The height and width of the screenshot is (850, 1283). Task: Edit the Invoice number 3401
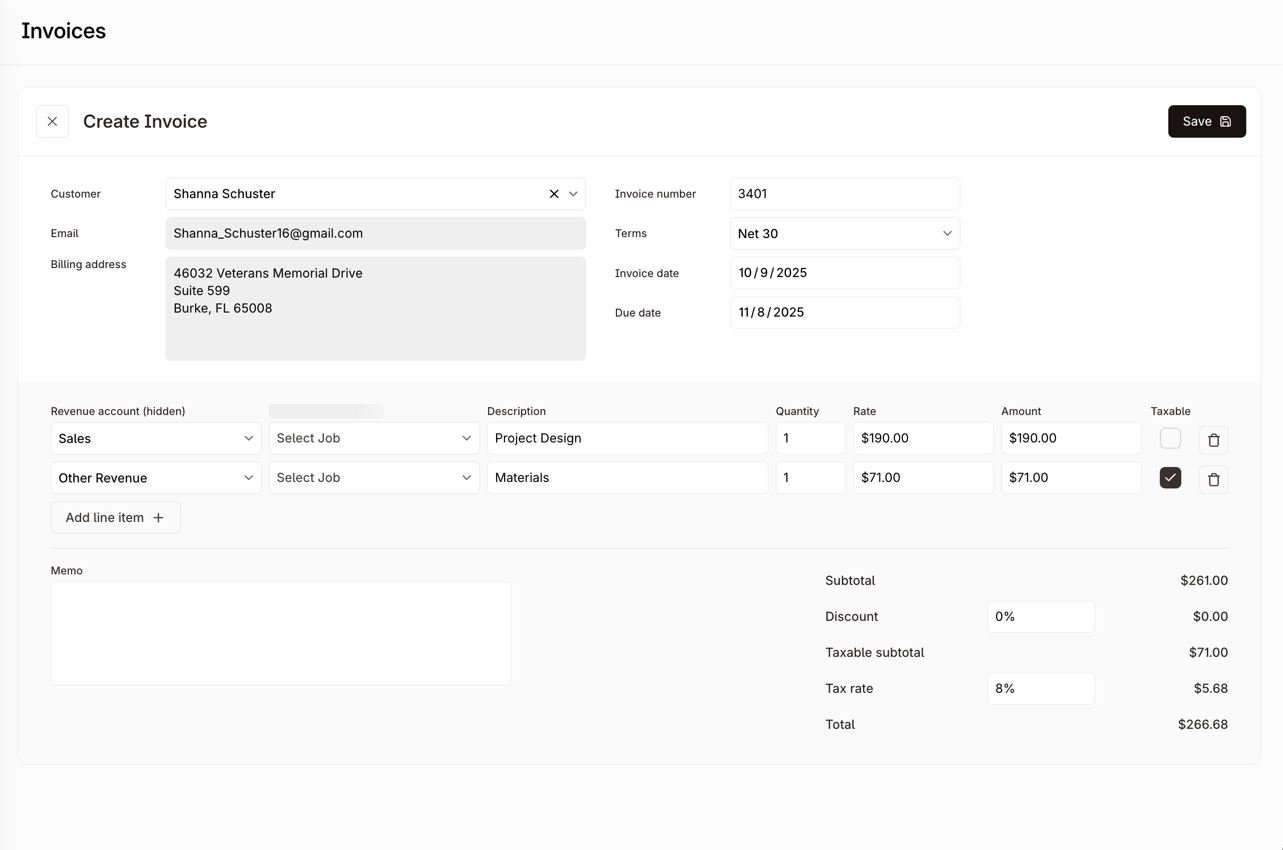tap(843, 193)
